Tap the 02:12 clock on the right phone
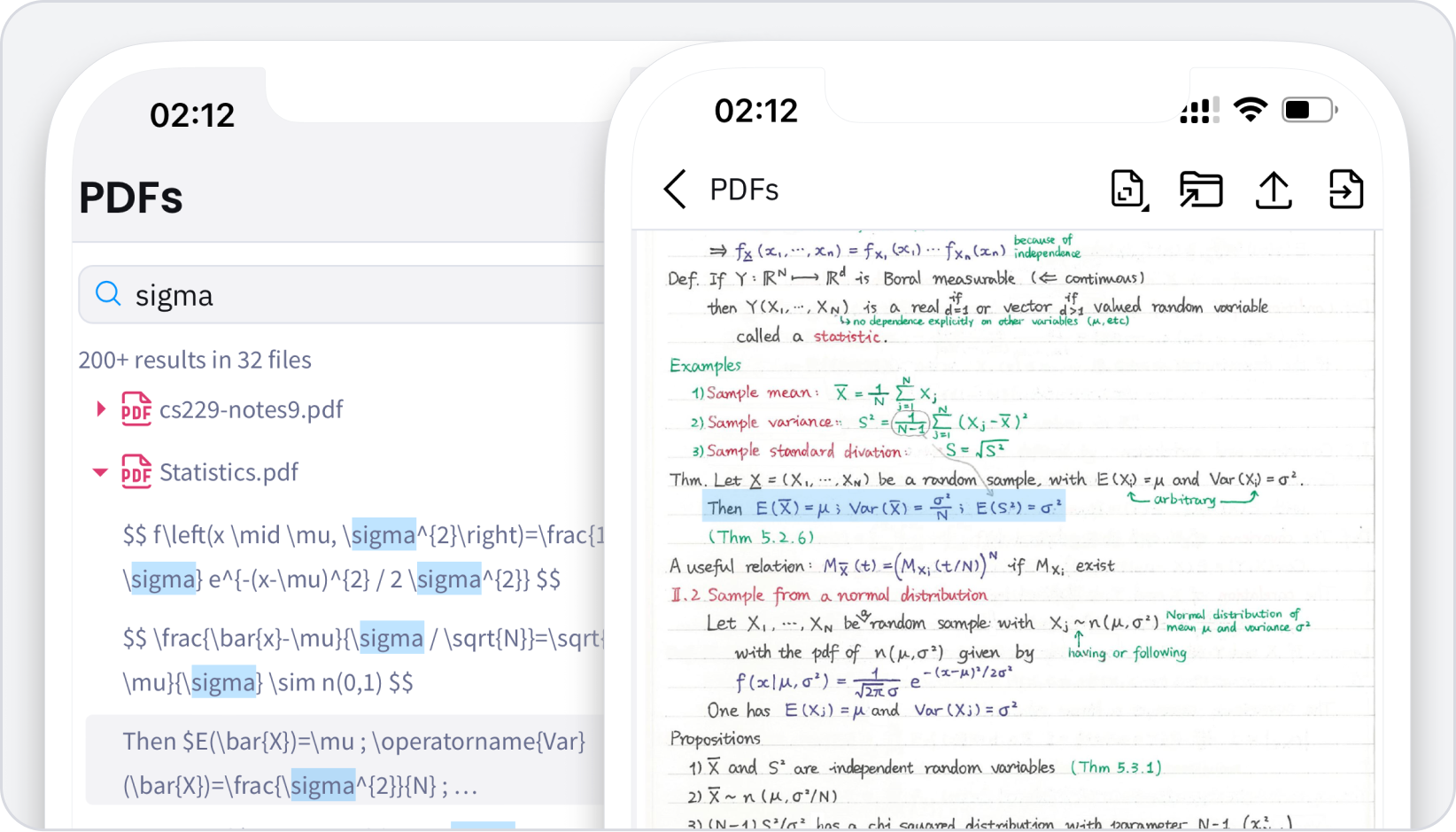 pyautogui.click(x=756, y=111)
